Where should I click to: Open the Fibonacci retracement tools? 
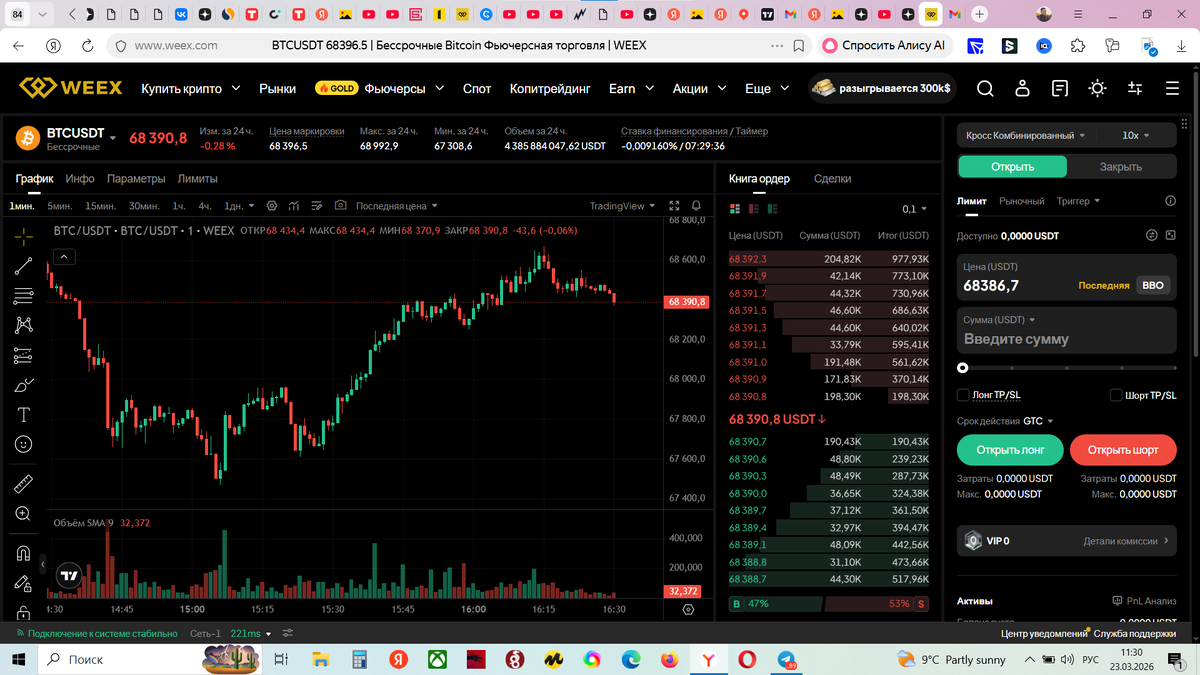pos(24,296)
